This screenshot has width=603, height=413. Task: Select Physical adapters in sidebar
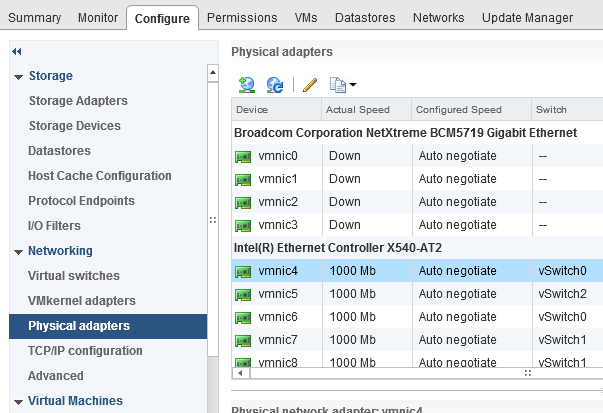pyautogui.click(x=108, y=326)
